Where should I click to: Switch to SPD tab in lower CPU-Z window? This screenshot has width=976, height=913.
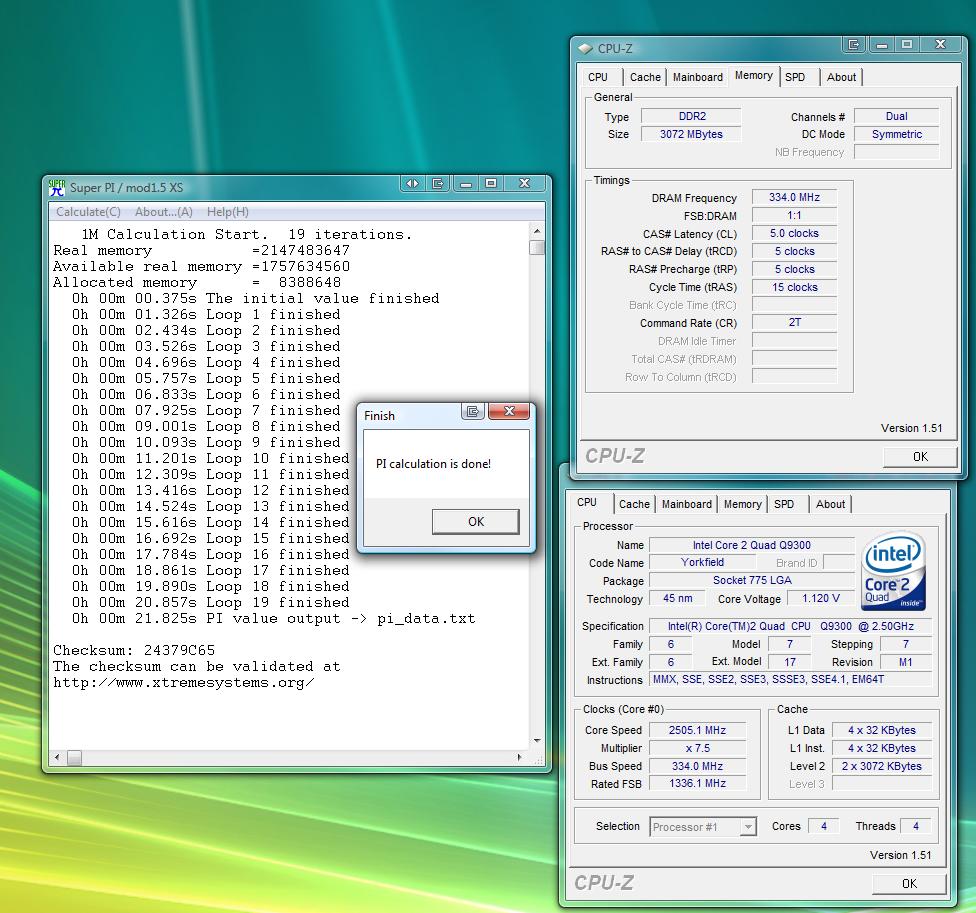784,504
